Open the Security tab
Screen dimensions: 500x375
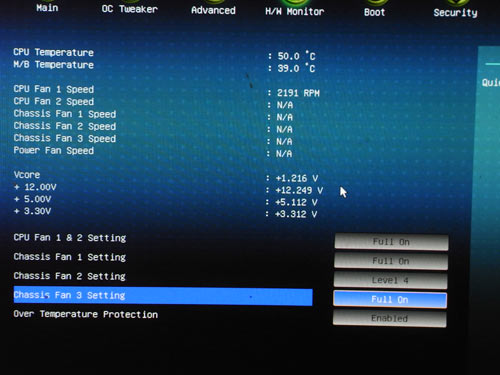pyautogui.click(x=455, y=13)
